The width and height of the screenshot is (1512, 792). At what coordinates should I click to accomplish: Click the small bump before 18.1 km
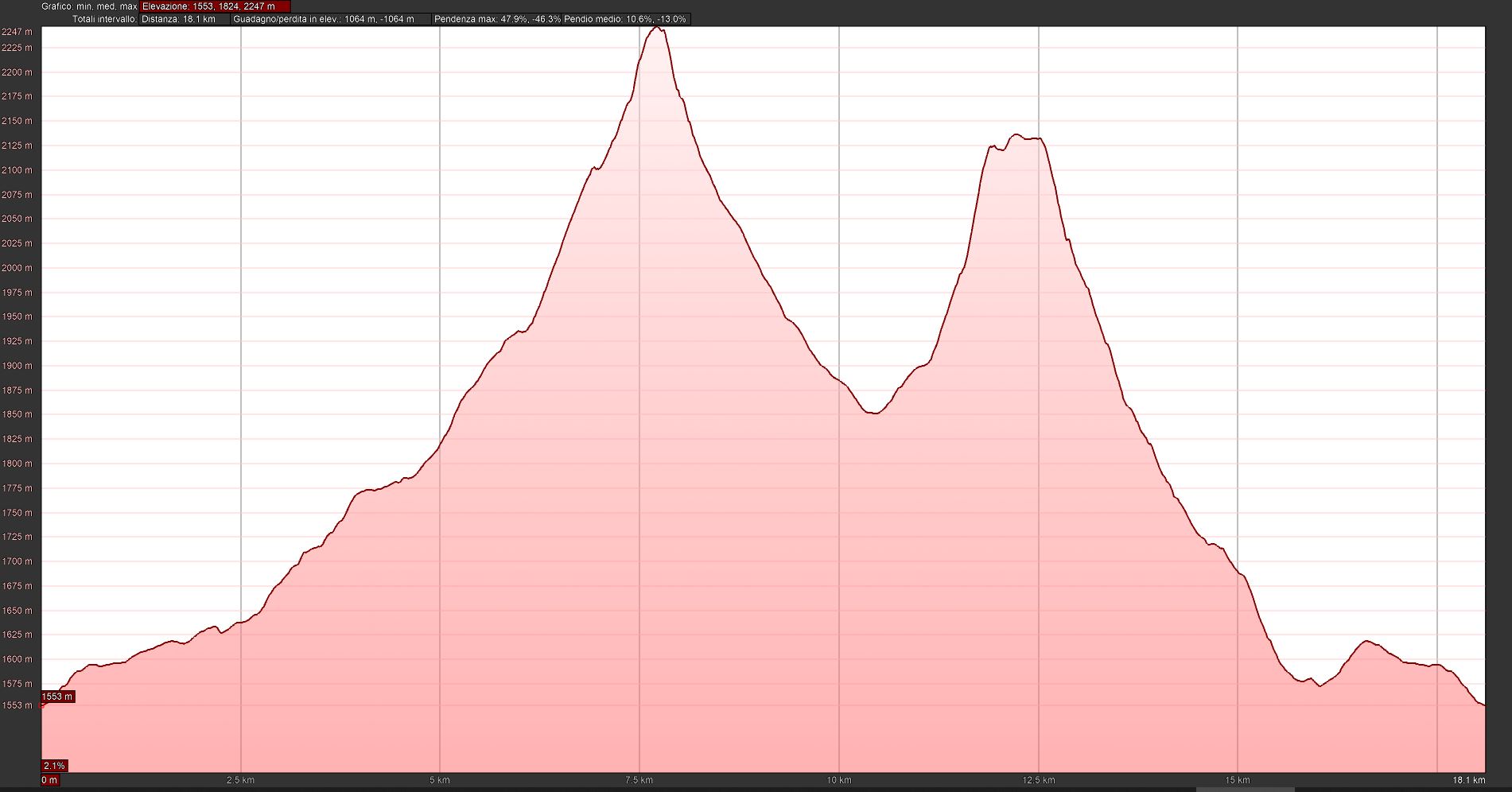(x=1366, y=642)
